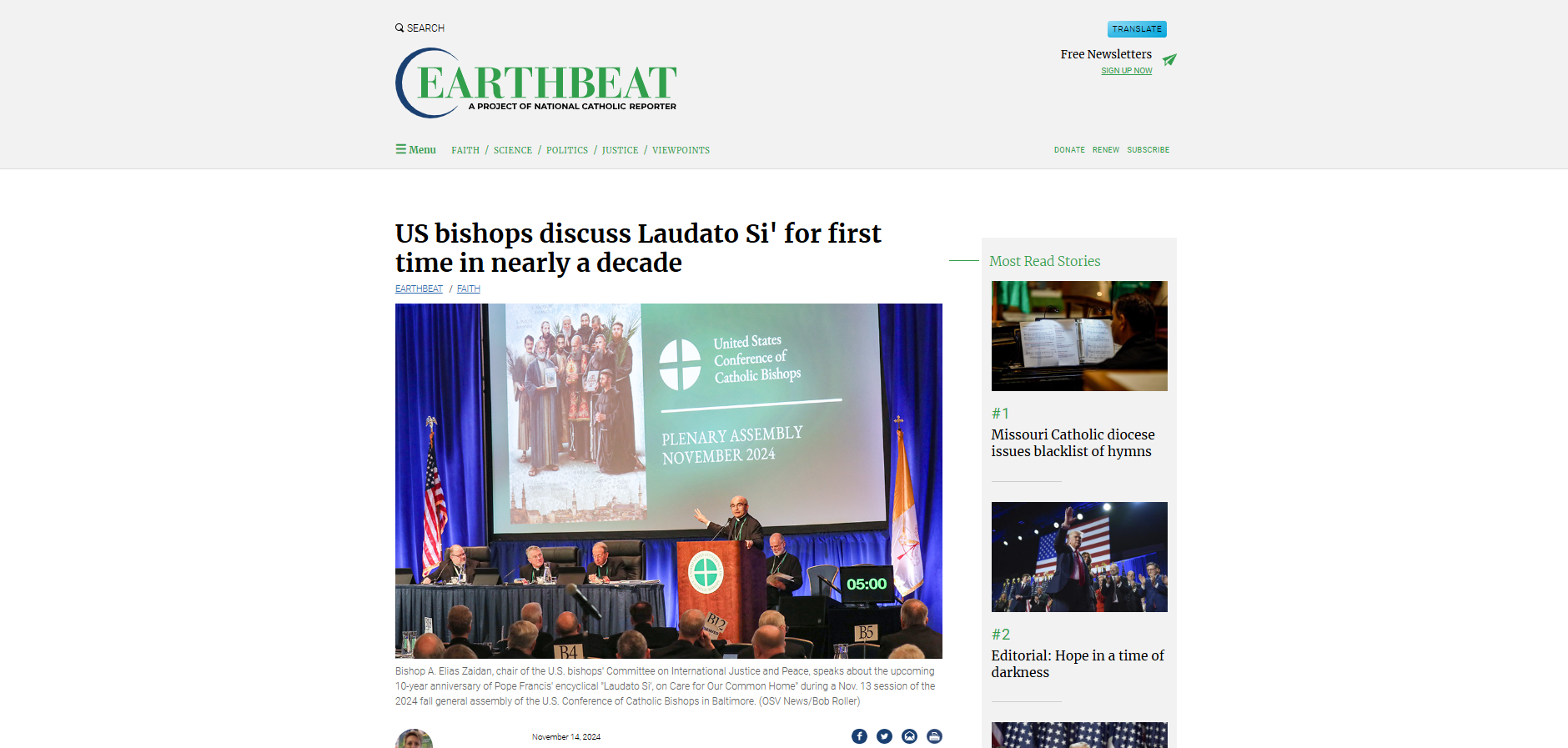
Task: Open the Justice section
Action: coord(620,150)
